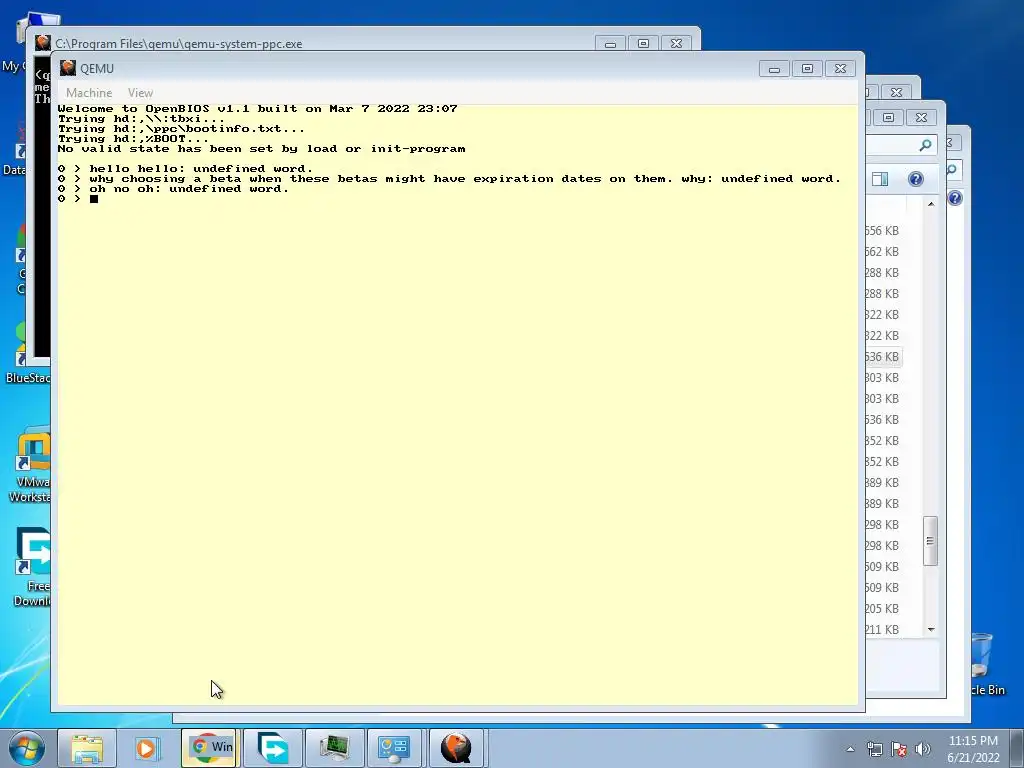Click the OpenBIOS prompt input line in QEMU
Image resolution: width=1024 pixels, height=768 pixels.
point(457,199)
